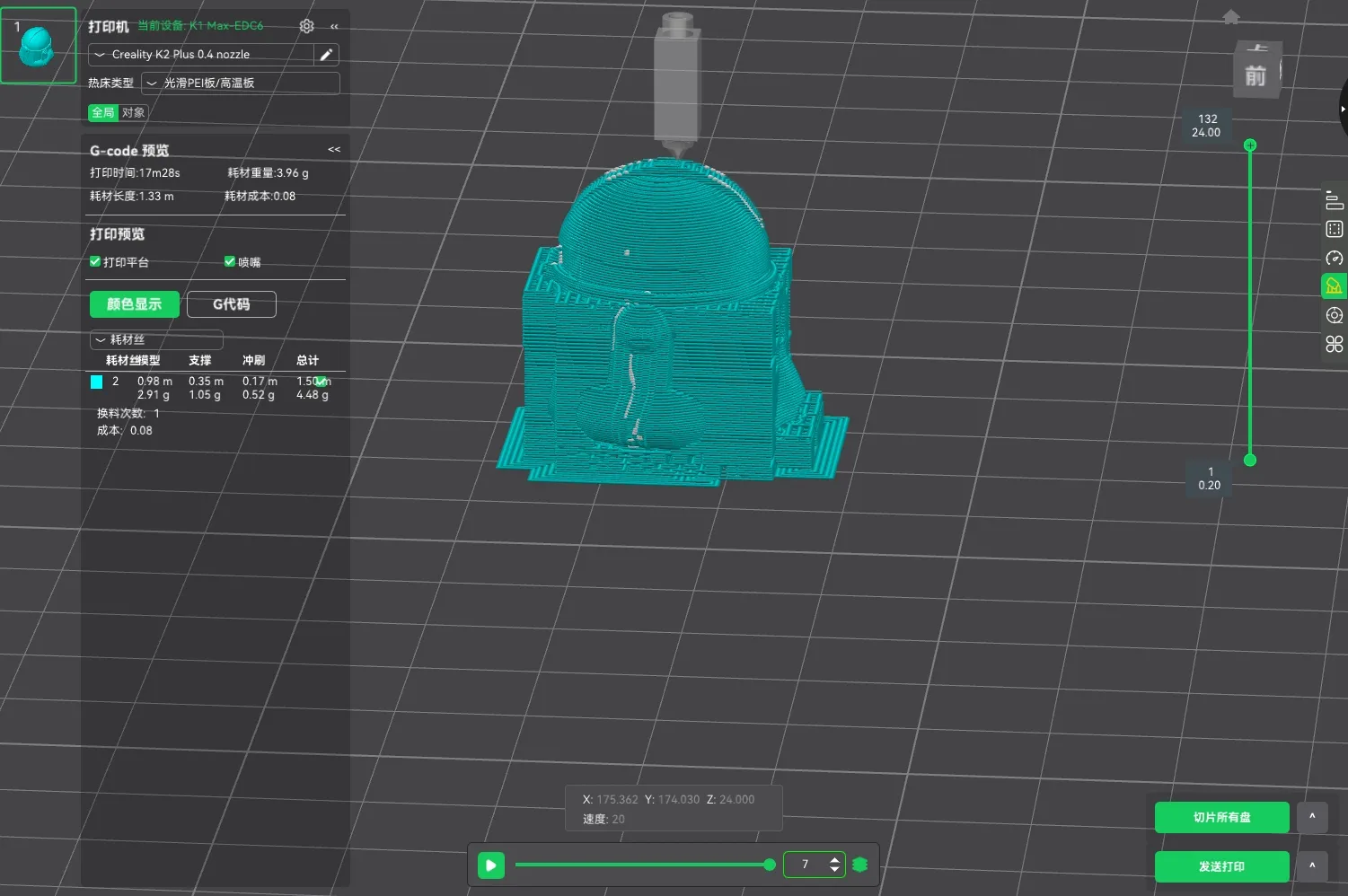Open the Creality K2 Plus 0.4 nozzle dropdown
The height and width of the screenshot is (896, 1348).
pyautogui.click(x=202, y=55)
